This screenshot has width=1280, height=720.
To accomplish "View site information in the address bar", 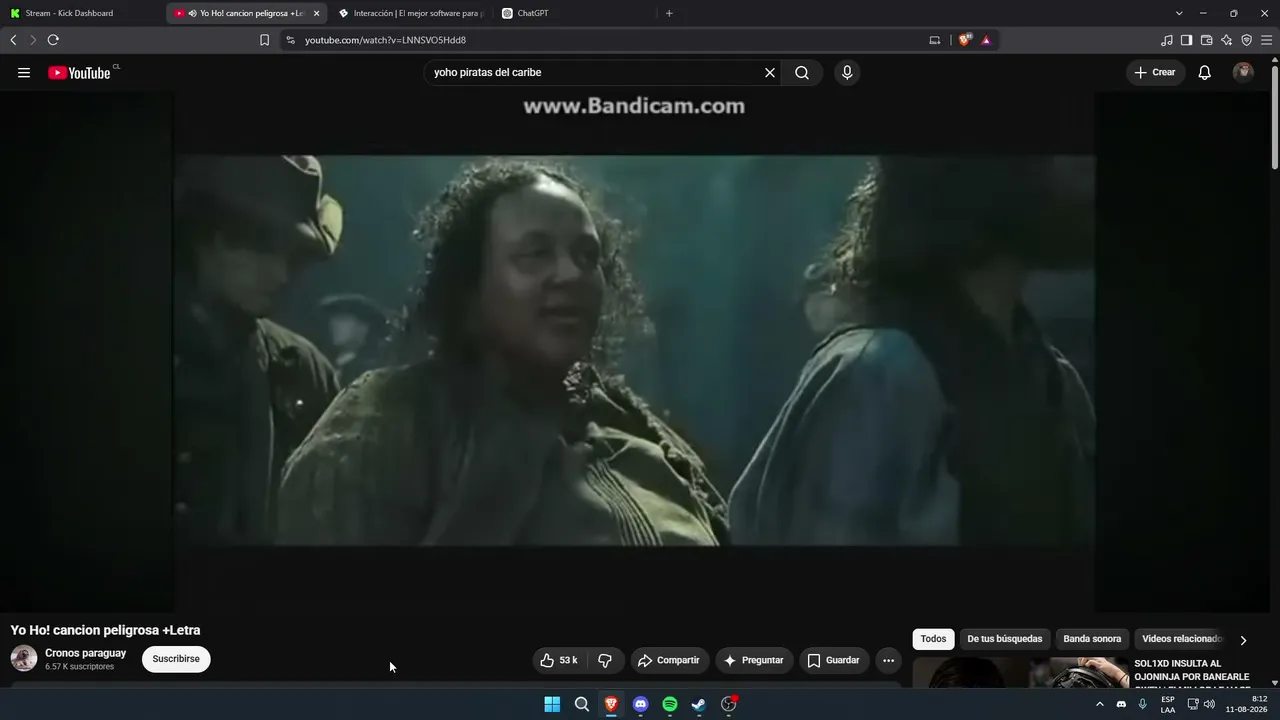I will pyautogui.click(x=290, y=40).
